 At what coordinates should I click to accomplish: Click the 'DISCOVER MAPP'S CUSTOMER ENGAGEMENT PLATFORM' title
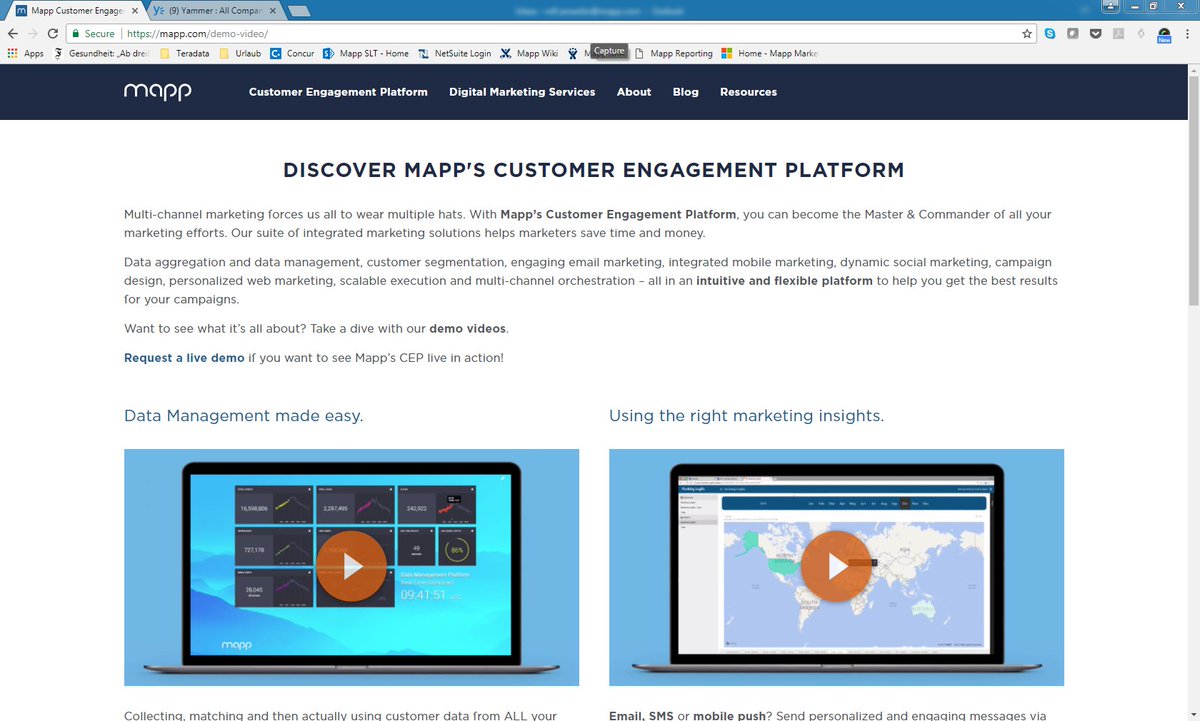click(x=594, y=170)
